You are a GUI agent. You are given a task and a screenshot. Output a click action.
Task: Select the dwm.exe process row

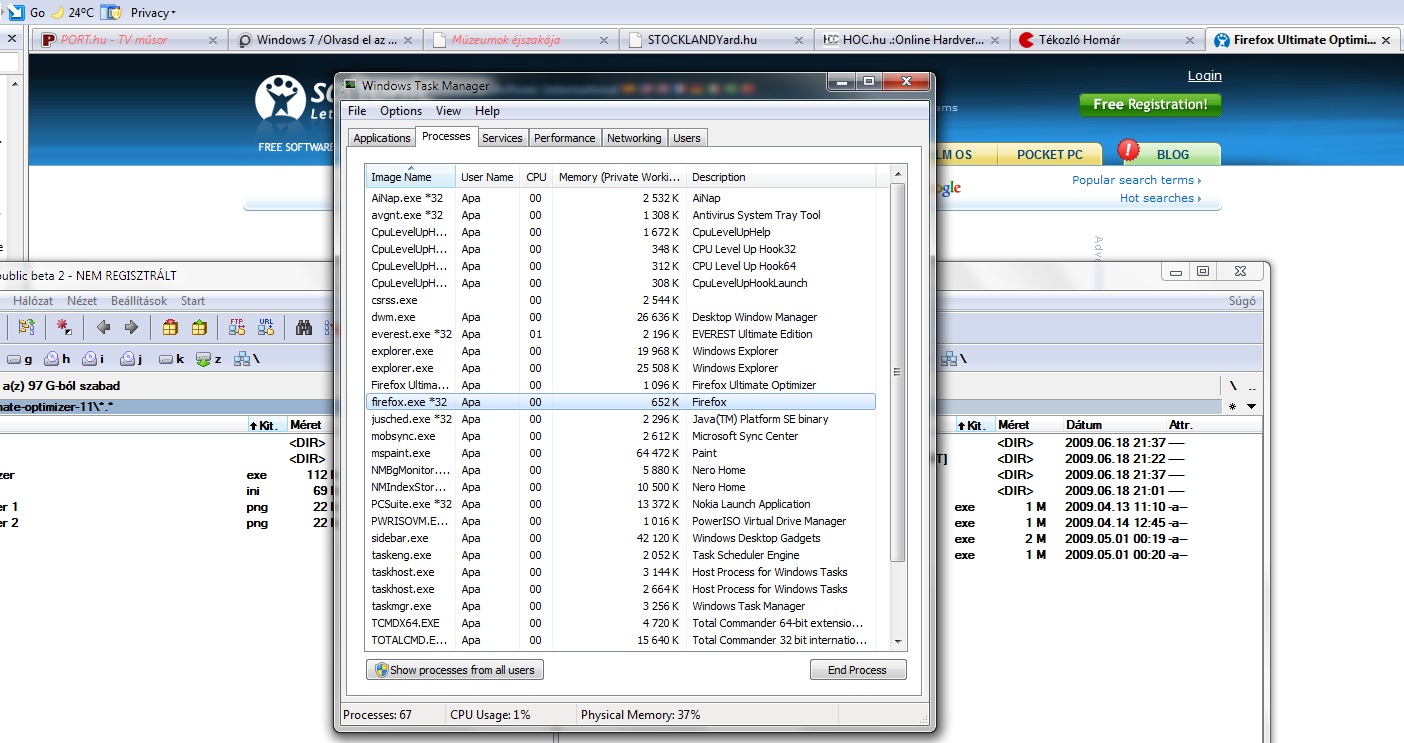click(x=620, y=317)
